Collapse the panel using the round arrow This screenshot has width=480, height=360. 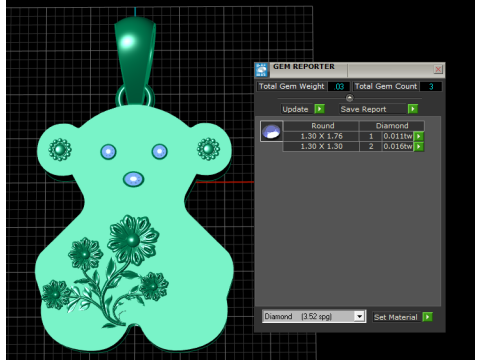pos(349,98)
